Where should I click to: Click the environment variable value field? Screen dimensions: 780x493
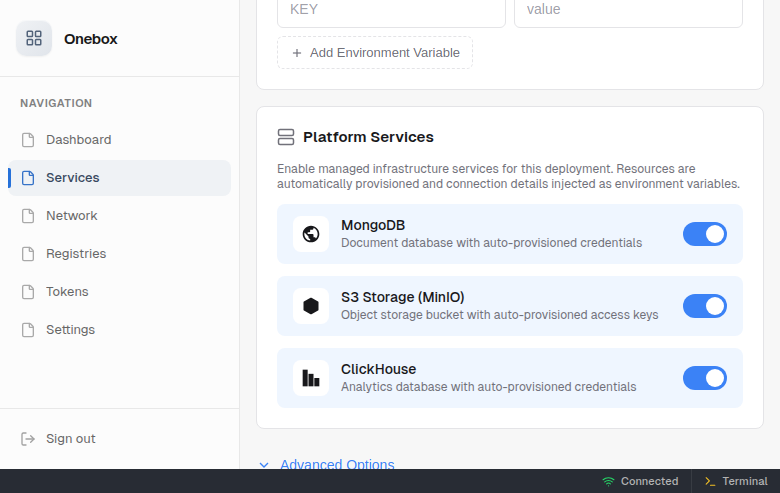628,10
